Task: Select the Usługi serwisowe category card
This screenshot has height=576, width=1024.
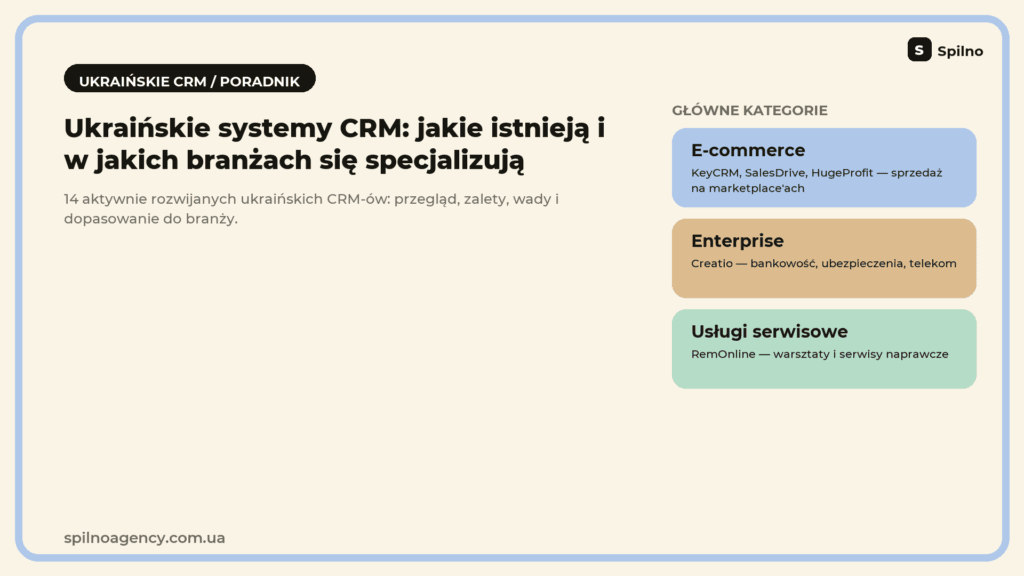Action: tap(824, 349)
